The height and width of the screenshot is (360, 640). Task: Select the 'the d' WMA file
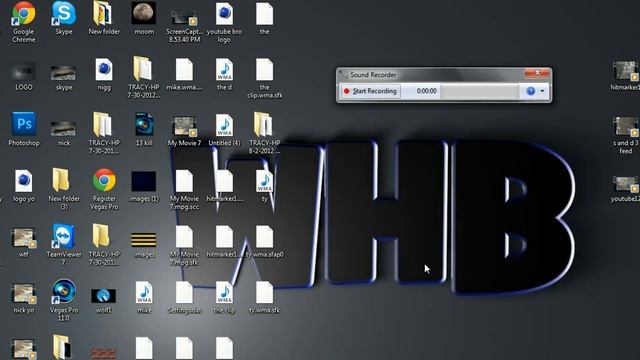[224, 69]
